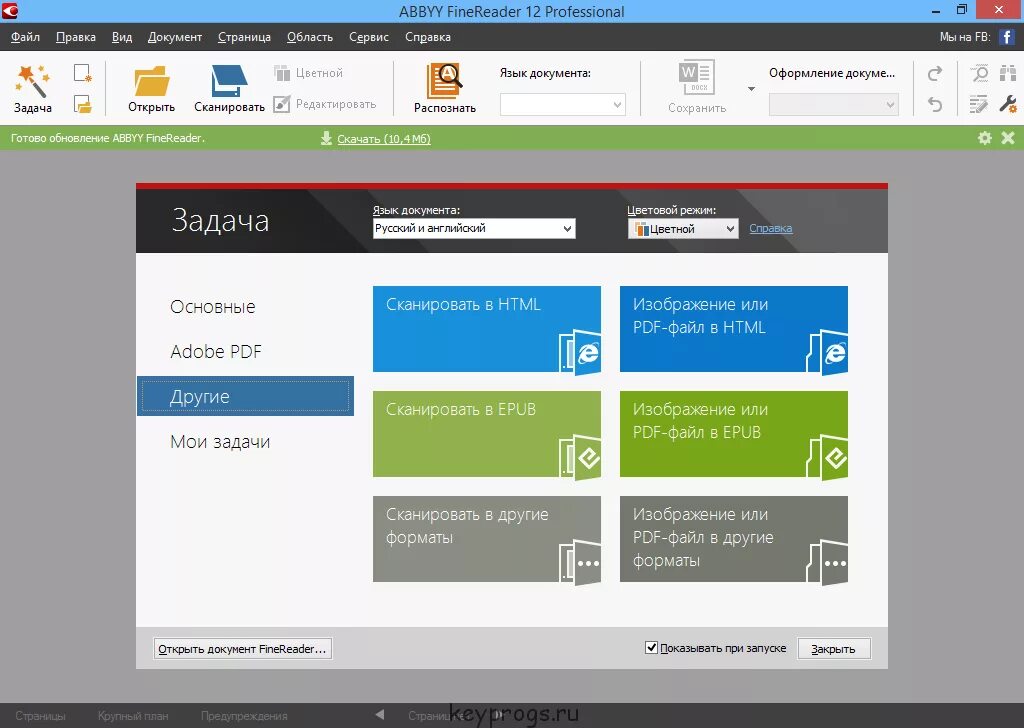The width and height of the screenshot is (1024, 728).
Task: Start Сканировать в другие форматы task
Action: (x=487, y=539)
